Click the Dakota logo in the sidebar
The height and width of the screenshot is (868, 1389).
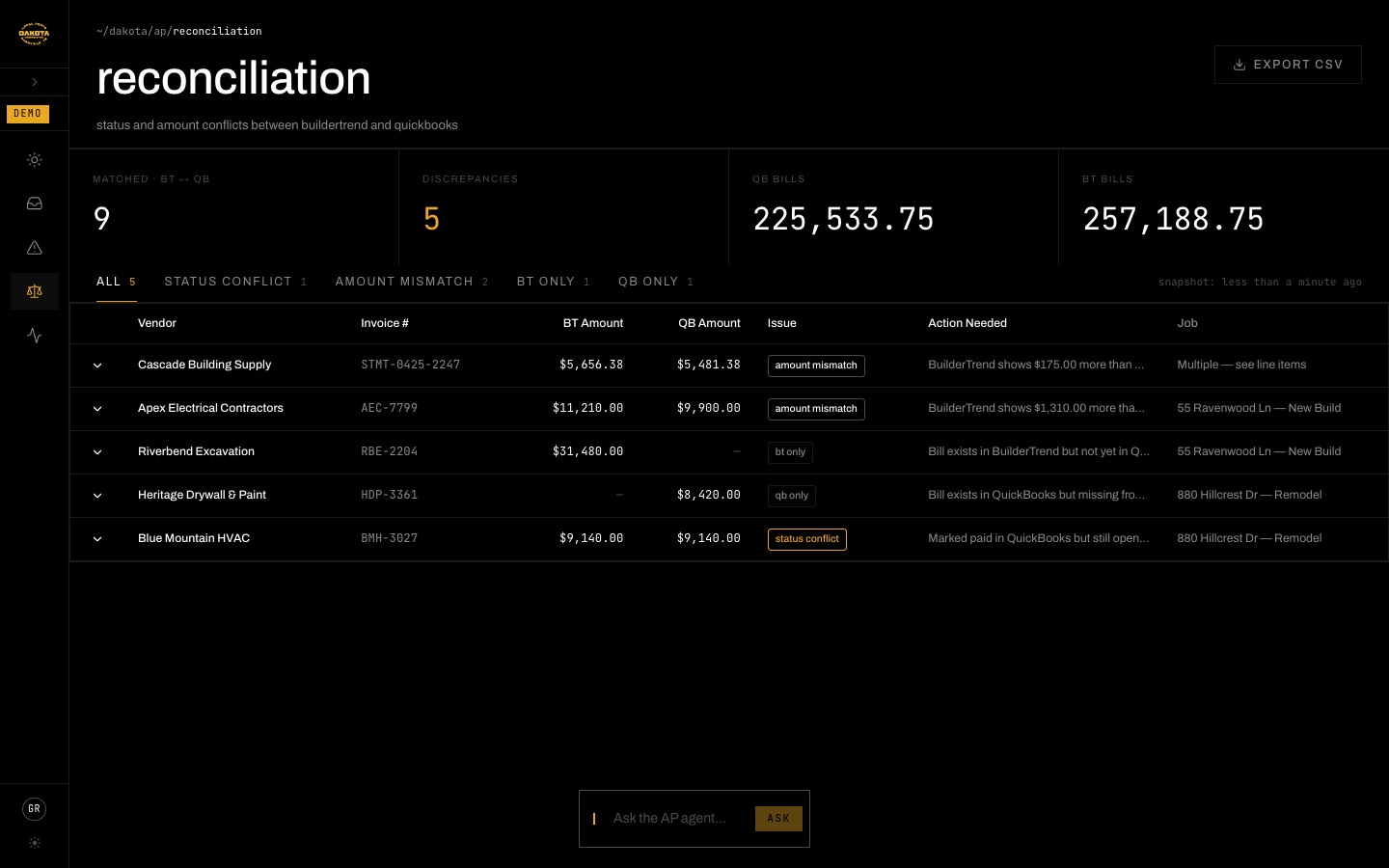[34, 34]
